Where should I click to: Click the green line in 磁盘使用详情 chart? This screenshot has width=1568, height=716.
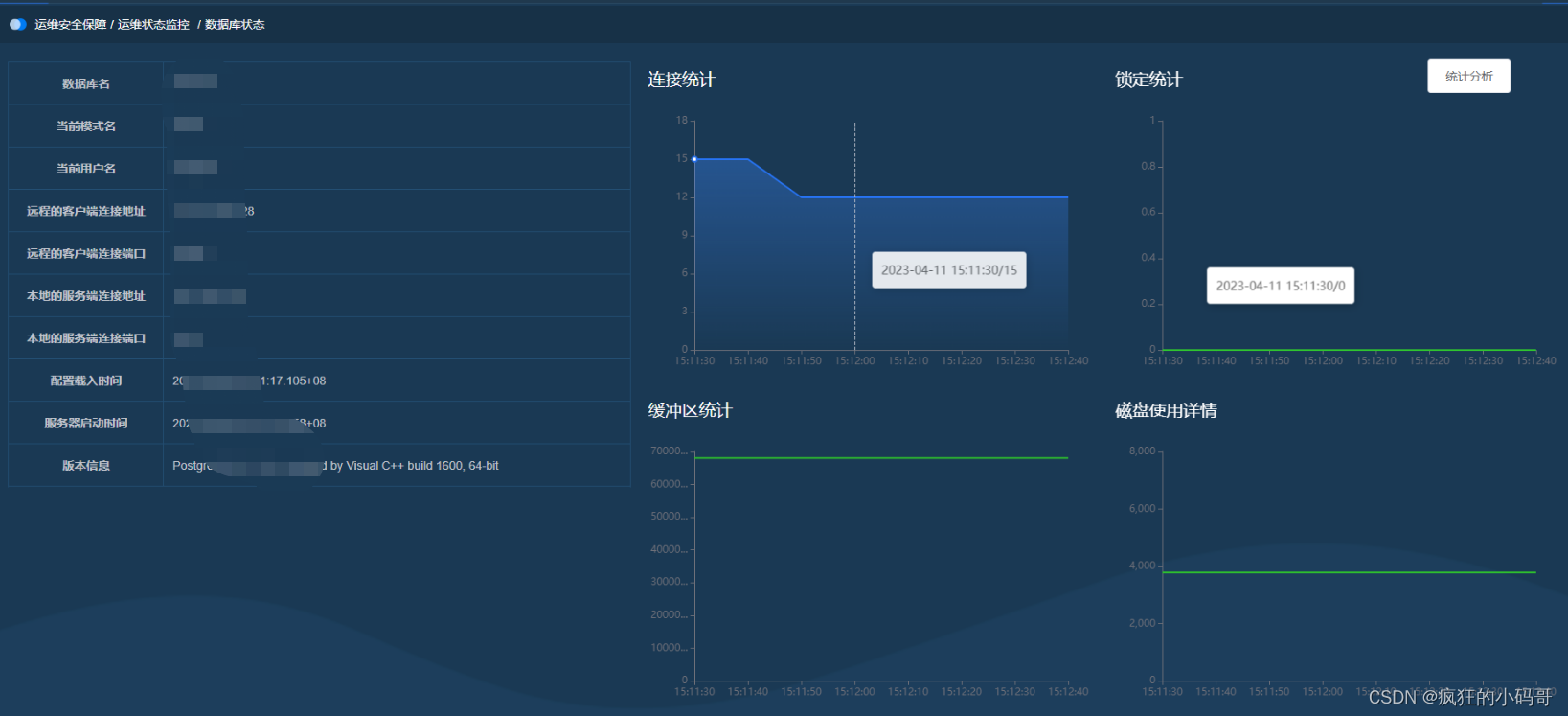coord(1349,572)
